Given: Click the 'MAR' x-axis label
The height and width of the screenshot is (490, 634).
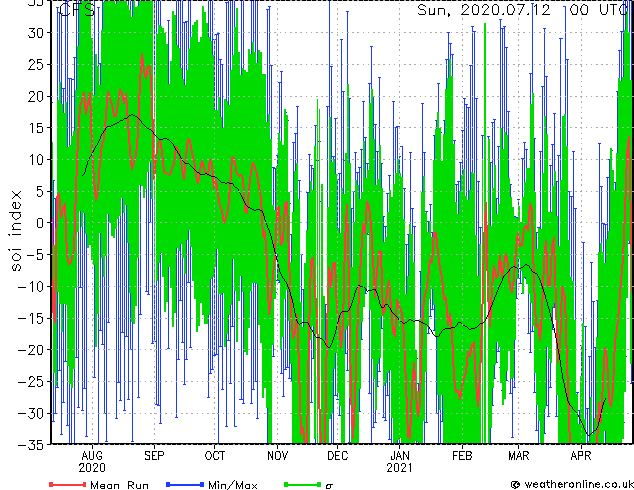Looking at the screenshot, I should (518, 456).
